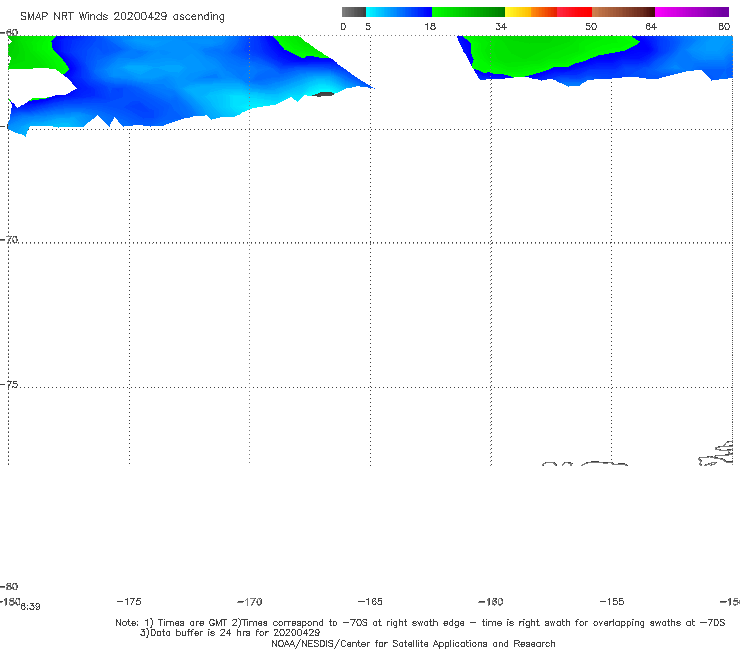Click the color bar label '34'
This screenshot has height=650, width=740.
coord(501,26)
